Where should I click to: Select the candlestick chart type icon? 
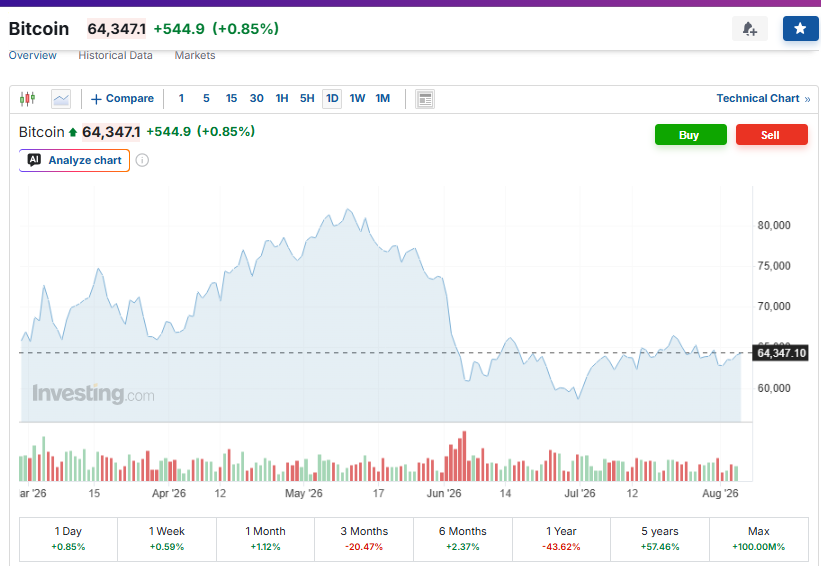tap(28, 98)
